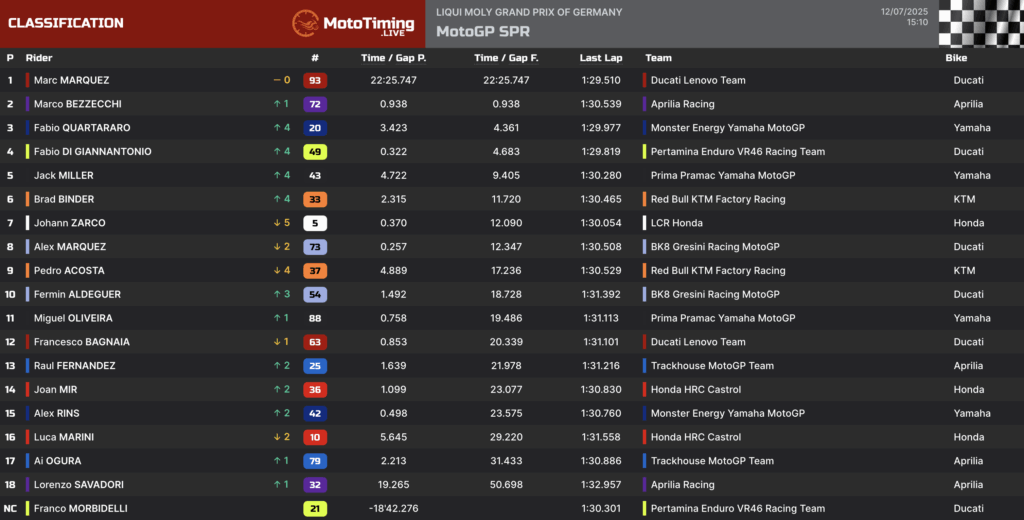Click Brad Binder's KTM bike cell
Screen dimensions: 1024x520
[965, 199]
